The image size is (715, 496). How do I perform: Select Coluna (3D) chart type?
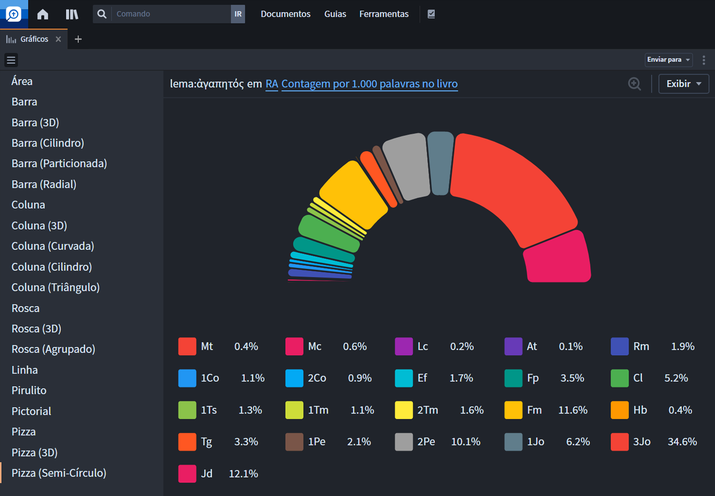(39, 226)
